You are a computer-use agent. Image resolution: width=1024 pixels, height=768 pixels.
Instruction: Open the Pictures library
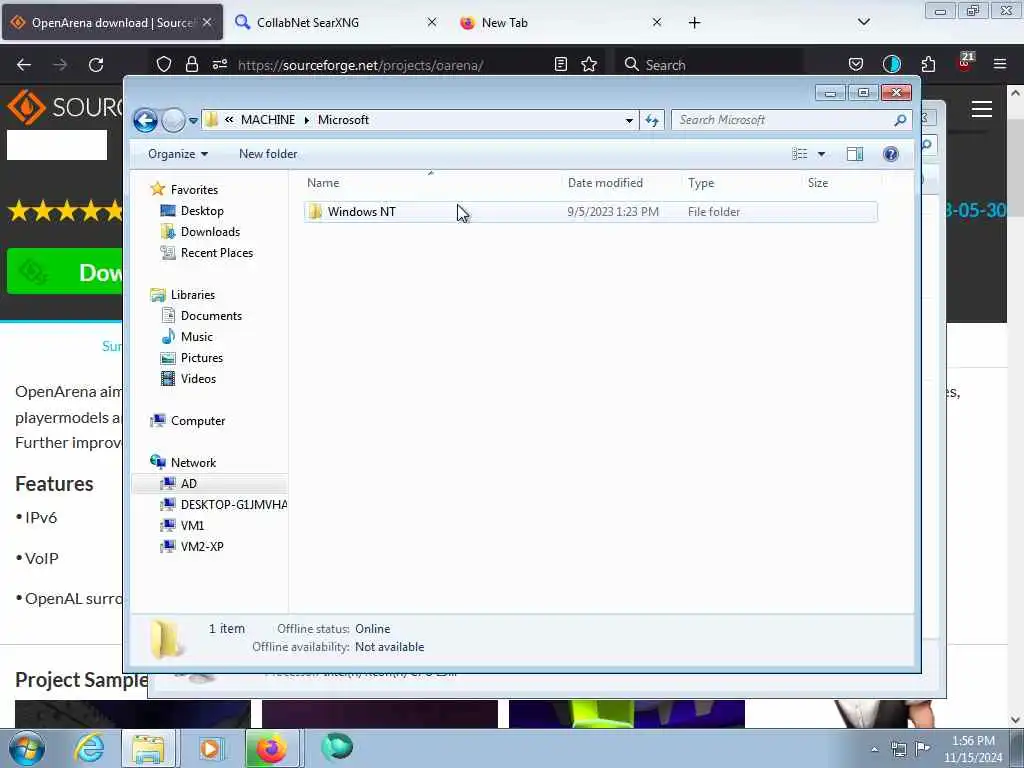(202, 358)
